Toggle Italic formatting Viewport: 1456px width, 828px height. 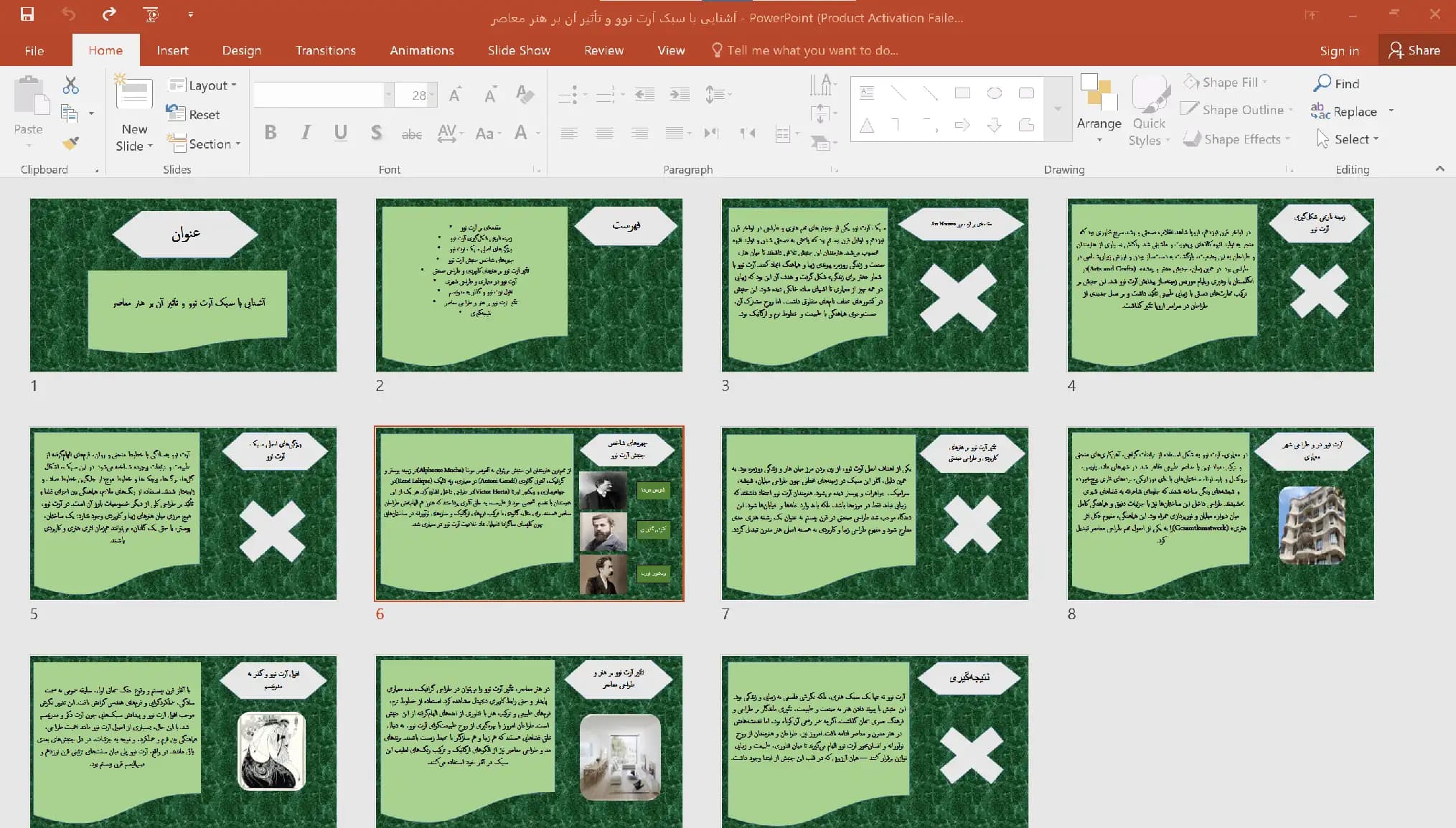click(x=306, y=133)
